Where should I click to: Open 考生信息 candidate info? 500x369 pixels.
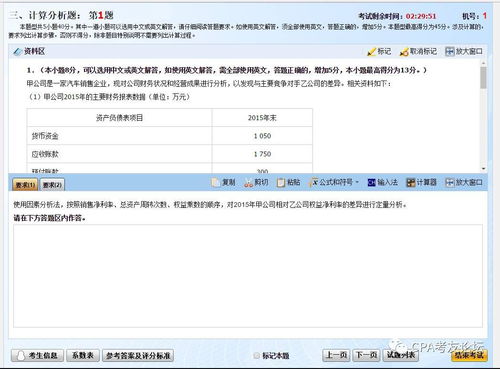click(37, 356)
